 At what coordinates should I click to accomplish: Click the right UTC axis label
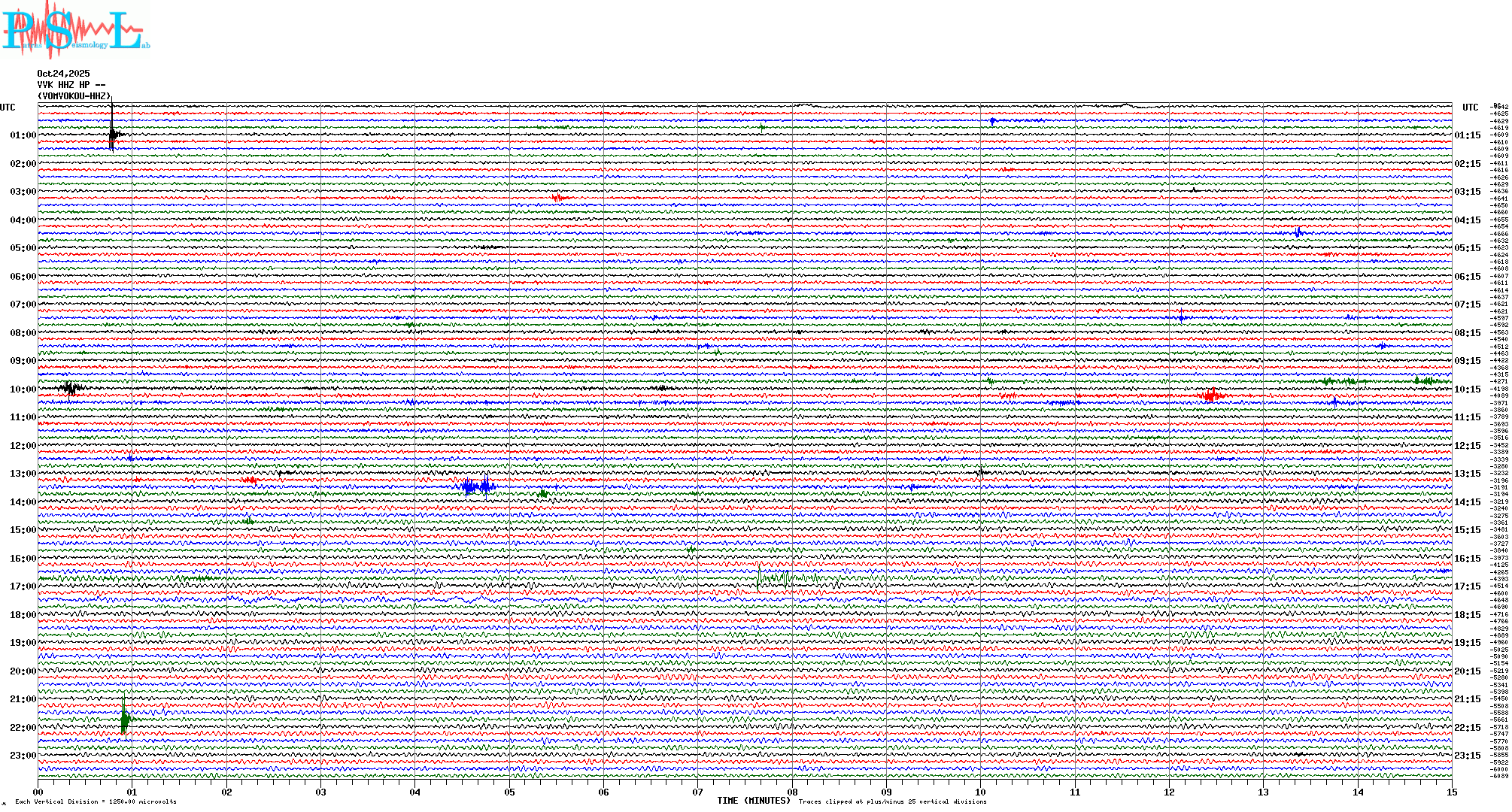tap(1470, 108)
